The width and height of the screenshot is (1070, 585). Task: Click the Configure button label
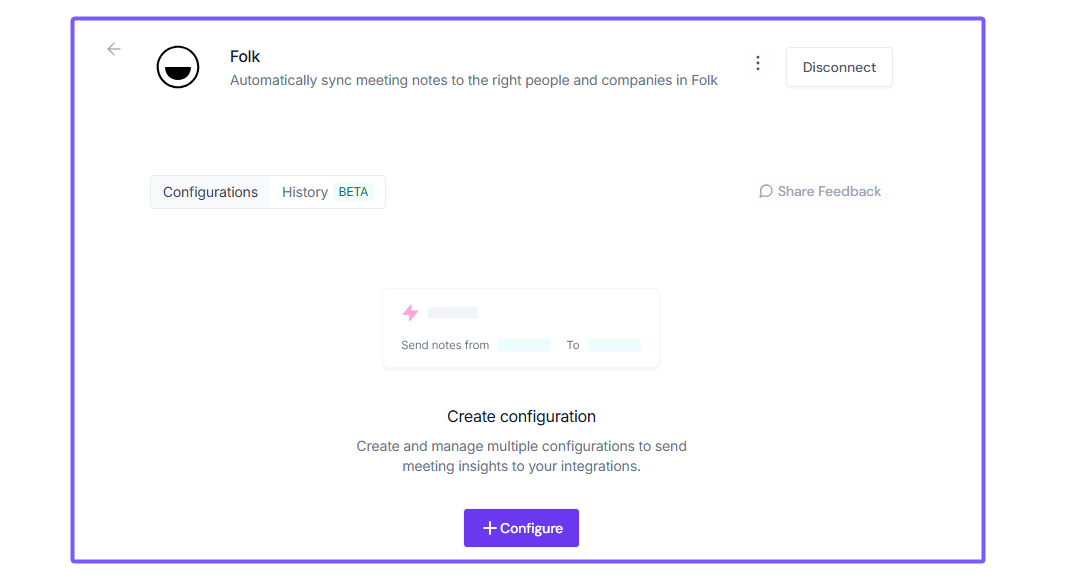point(531,528)
